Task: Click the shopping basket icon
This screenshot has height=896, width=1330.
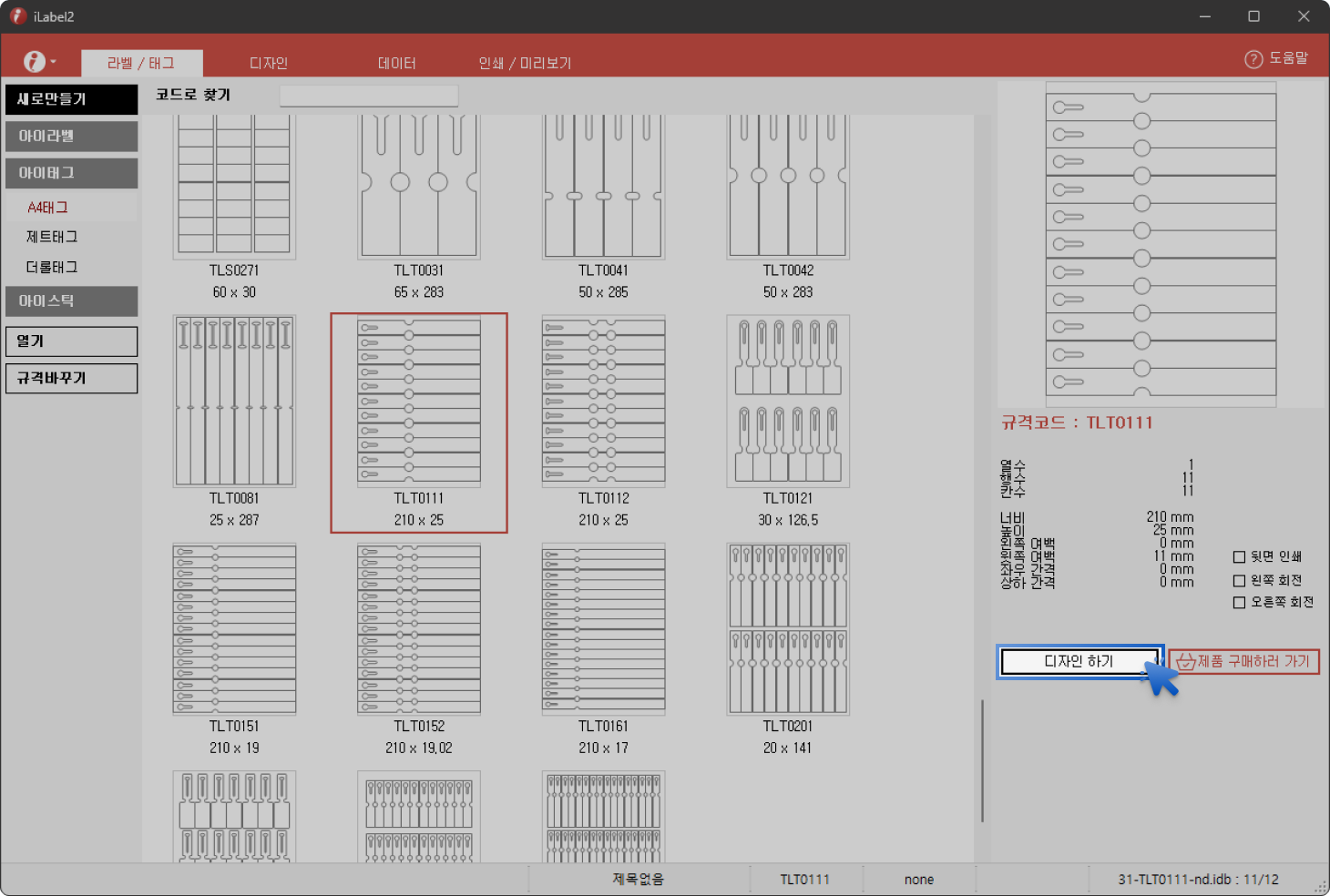Action: click(1185, 662)
